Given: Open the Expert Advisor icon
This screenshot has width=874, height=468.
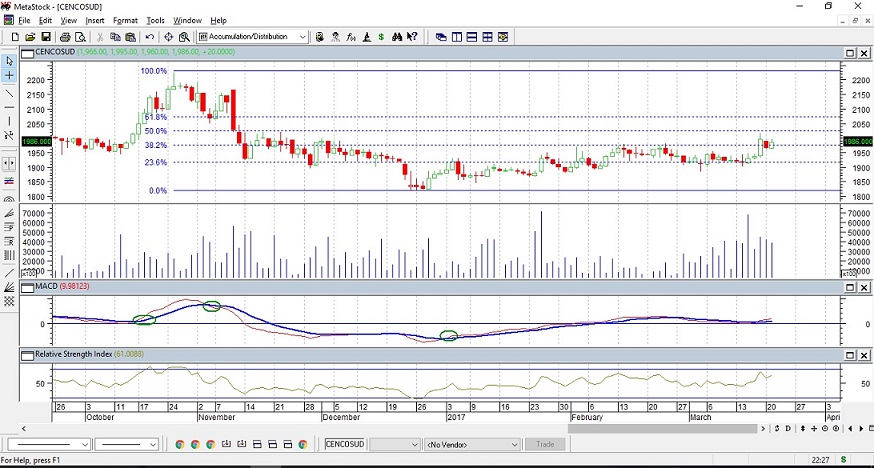Looking at the screenshot, I should point(336,37).
